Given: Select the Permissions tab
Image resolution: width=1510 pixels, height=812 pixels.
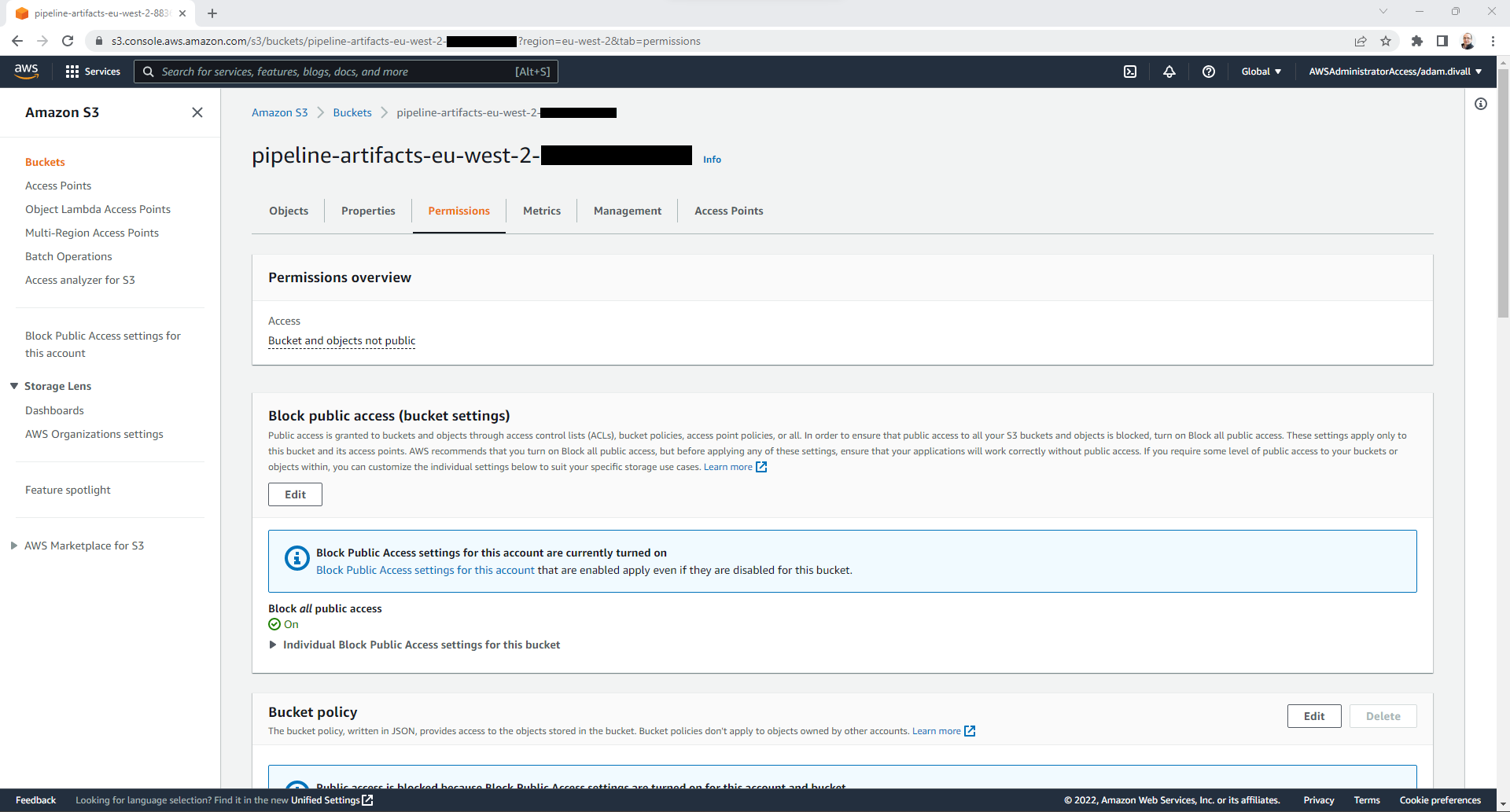Looking at the screenshot, I should tap(459, 211).
